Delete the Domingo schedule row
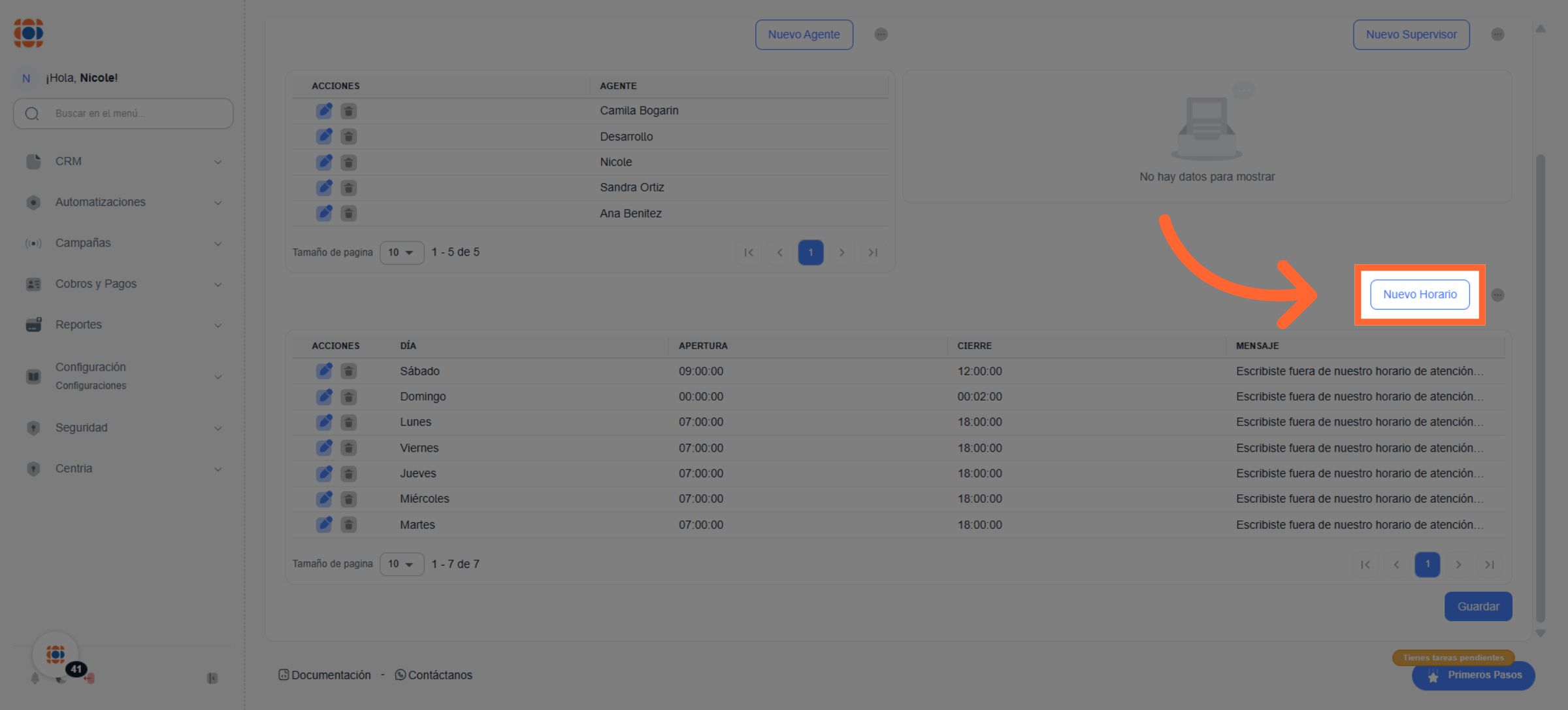The width and height of the screenshot is (1568, 710). [349, 397]
